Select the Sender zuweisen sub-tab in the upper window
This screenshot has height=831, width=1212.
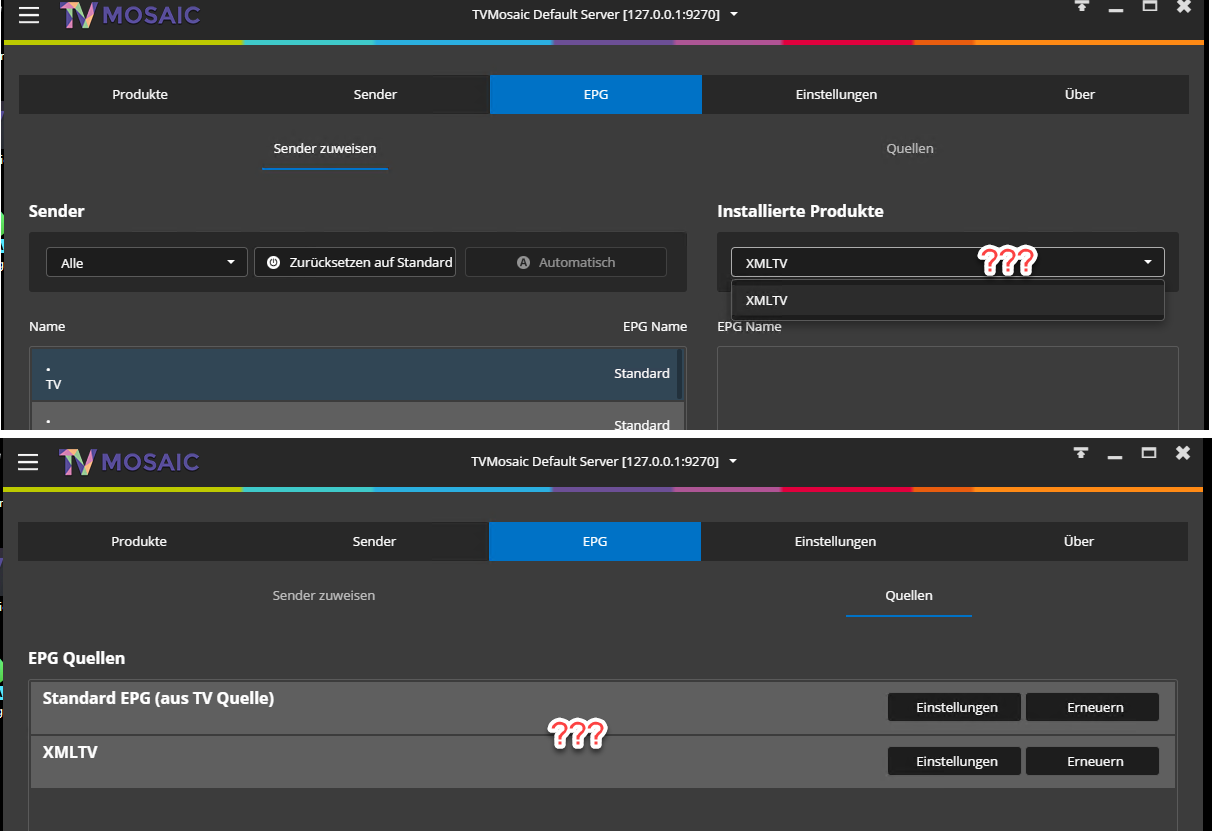coord(325,149)
